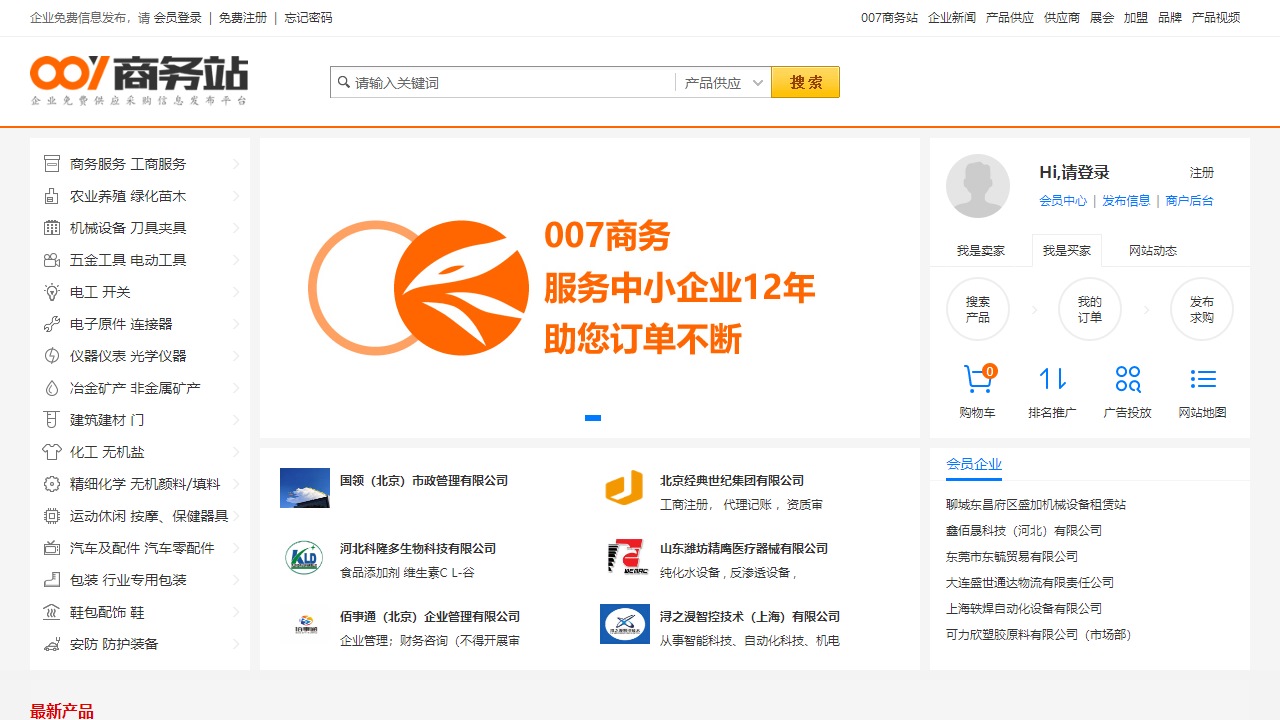Click the 发布求购 circle button
This screenshot has height=720, width=1280.
pyautogui.click(x=1201, y=309)
